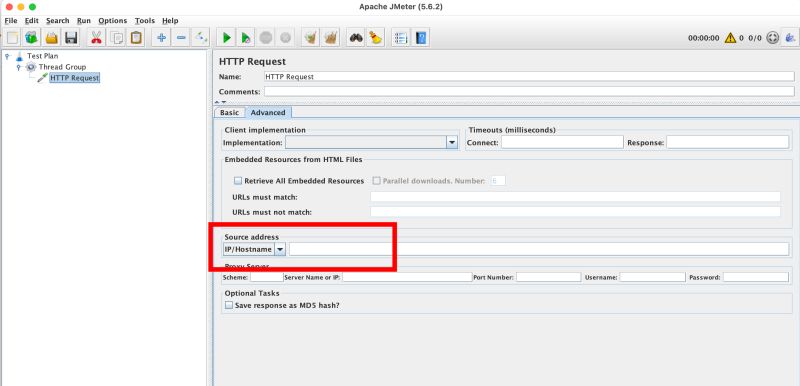Collapse the Thread Group tree node
Image resolution: width=800 pixels, height=386 pixels.
[18, 67]
